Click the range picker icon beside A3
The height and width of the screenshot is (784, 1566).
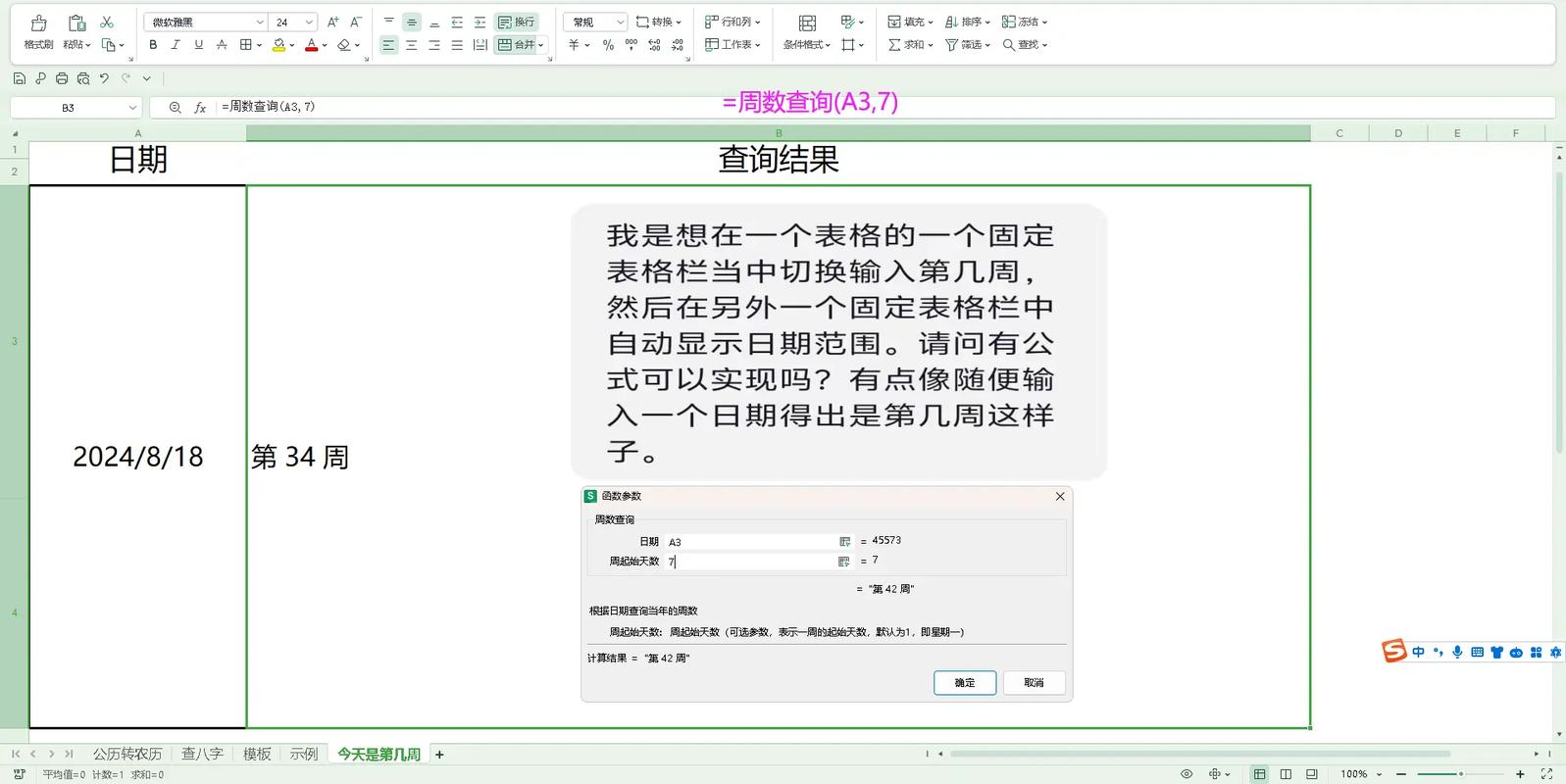pos(844,542)
